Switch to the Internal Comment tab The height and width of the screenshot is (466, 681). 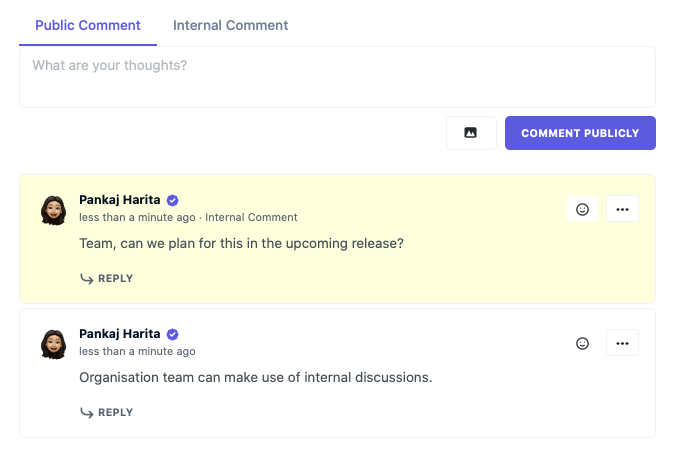[x=231, y=25]
